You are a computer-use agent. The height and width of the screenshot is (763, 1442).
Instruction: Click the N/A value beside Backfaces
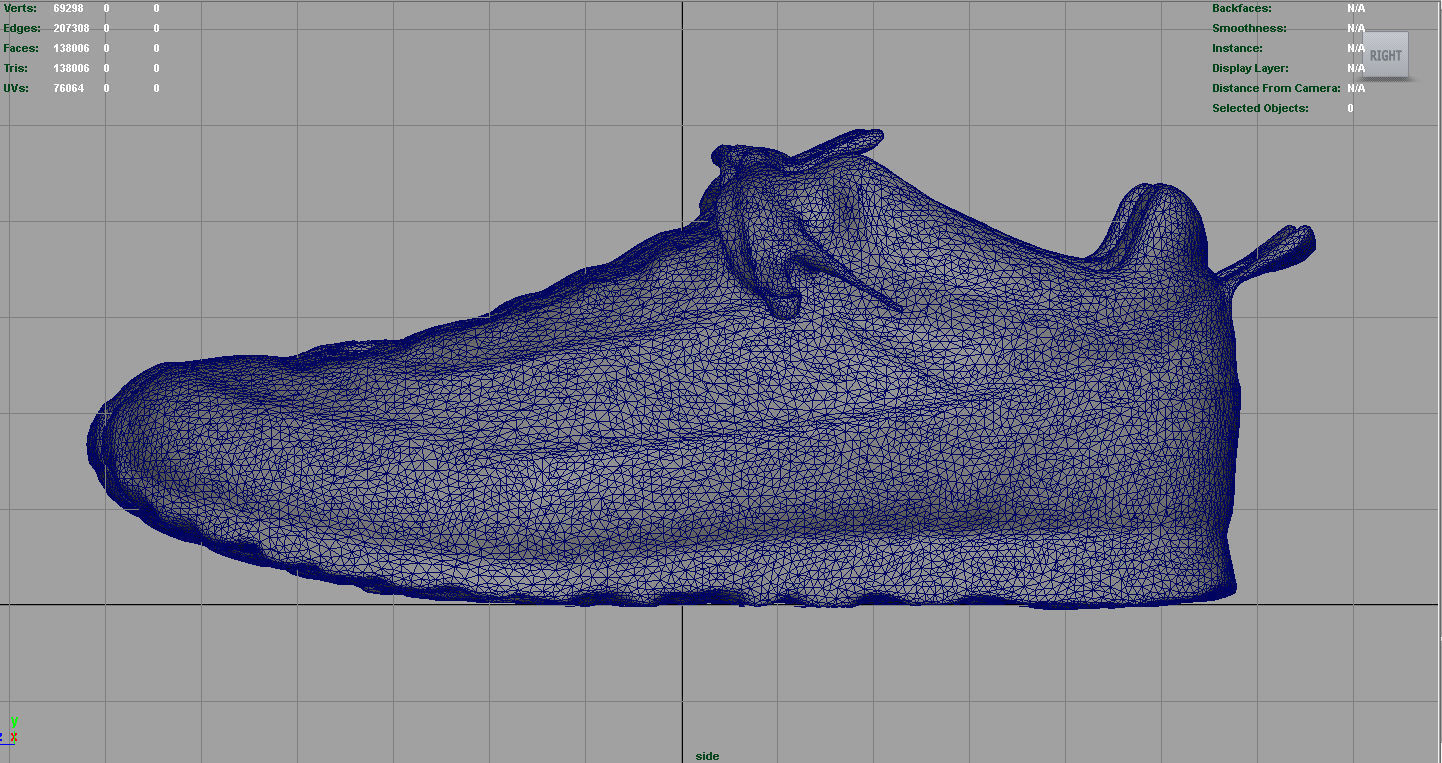point(1356,8)
